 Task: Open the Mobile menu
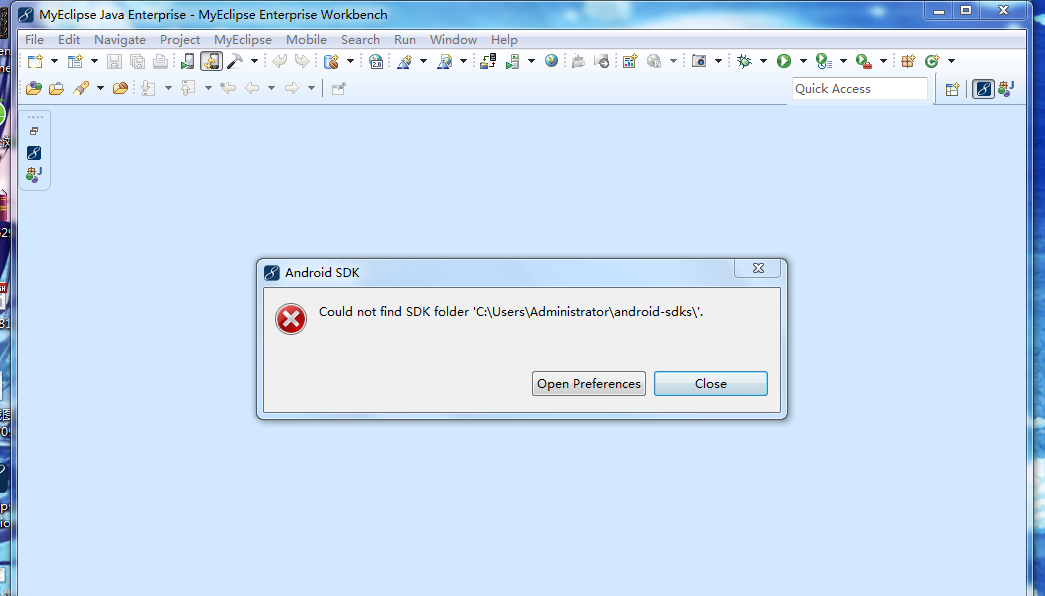(x=307, y=40)
